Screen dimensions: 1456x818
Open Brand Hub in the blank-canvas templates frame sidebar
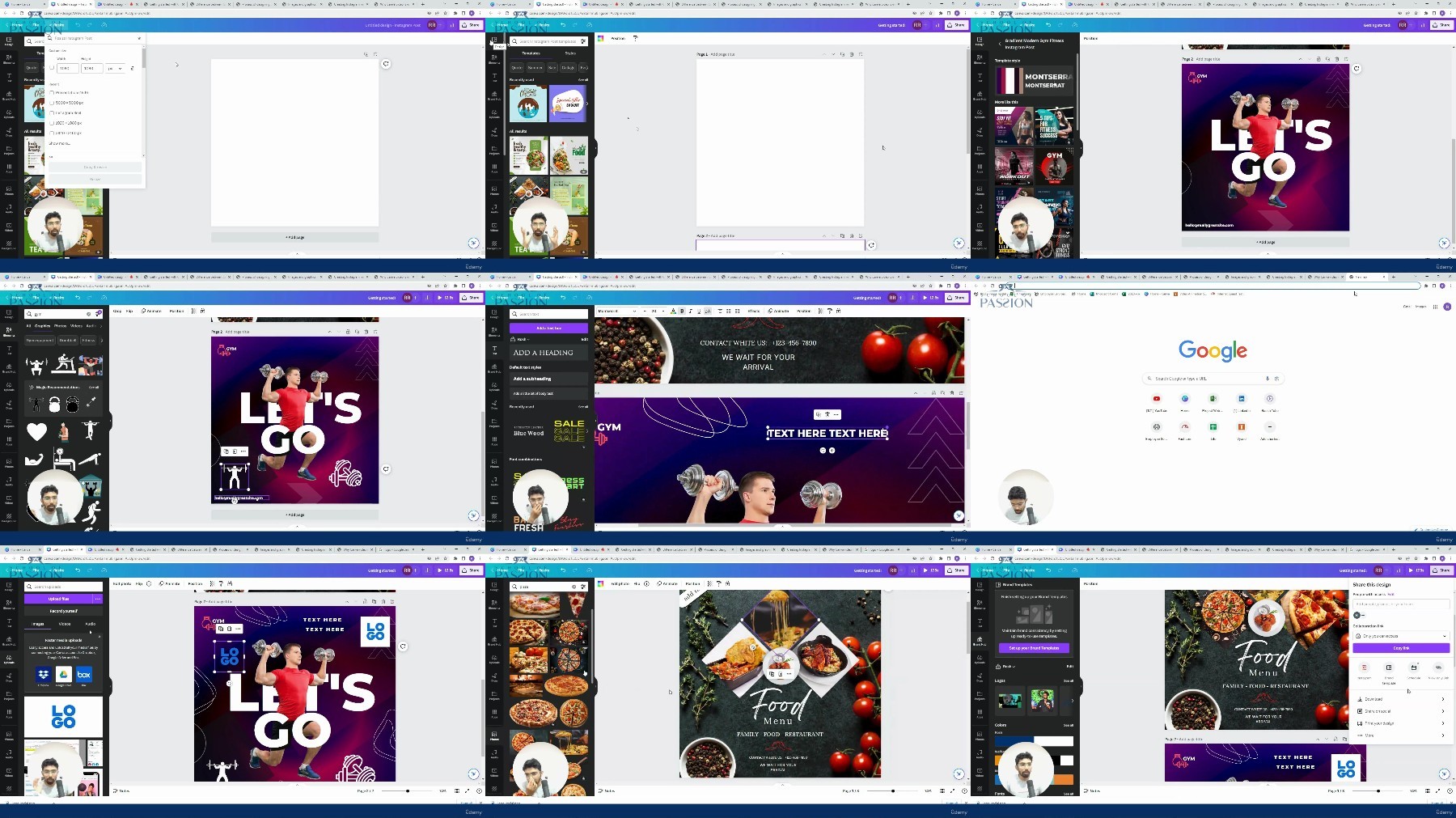click(x=494, y=95)
